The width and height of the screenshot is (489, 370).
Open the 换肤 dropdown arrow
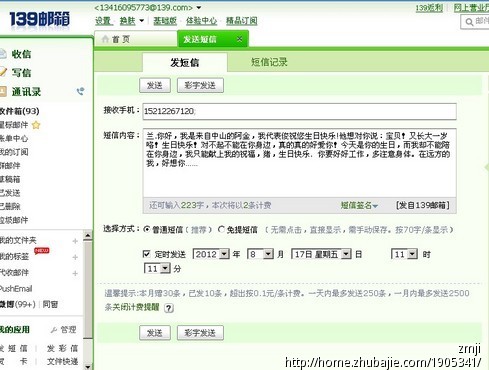[142, 21]
